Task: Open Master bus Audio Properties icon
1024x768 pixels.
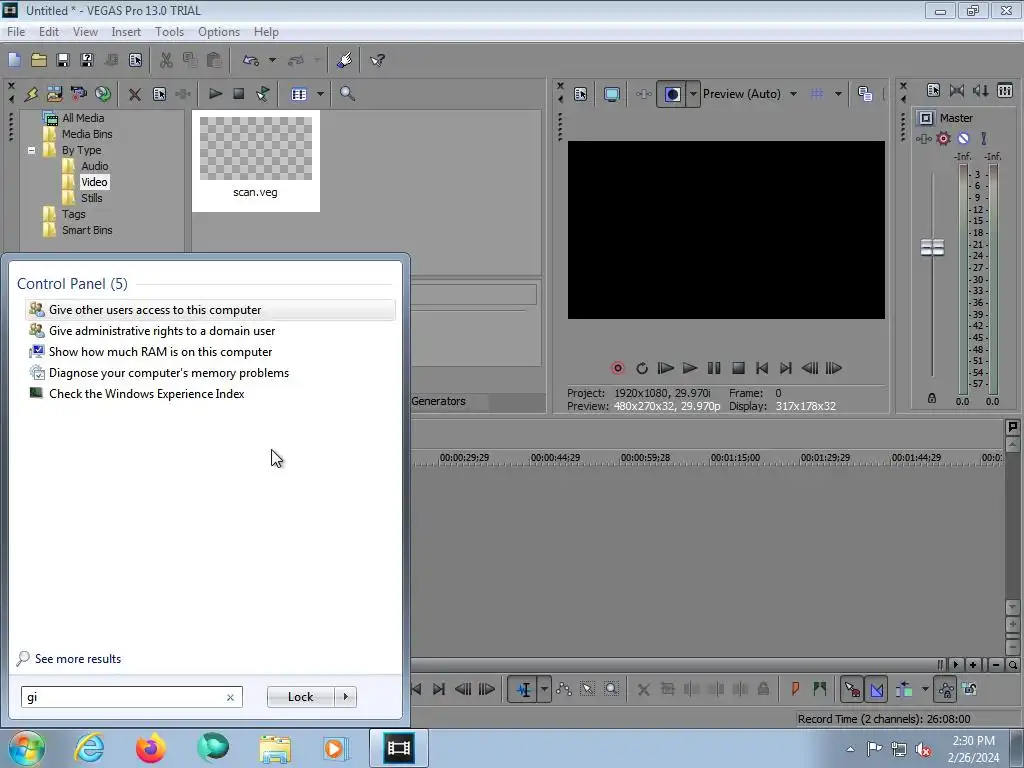Action: coord(933,91)
